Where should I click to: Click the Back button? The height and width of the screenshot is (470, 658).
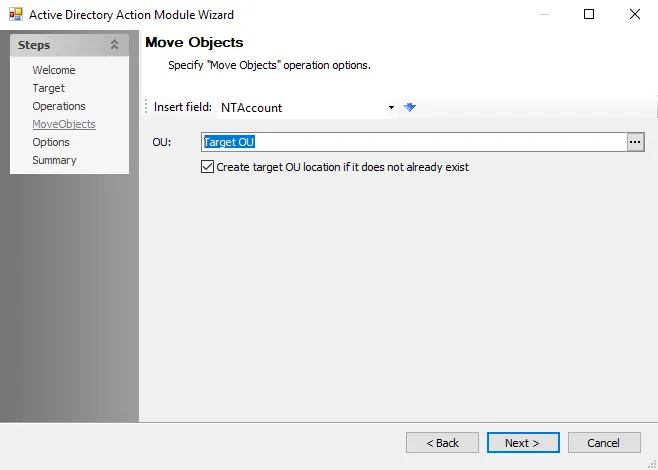(x=442, y=443)
